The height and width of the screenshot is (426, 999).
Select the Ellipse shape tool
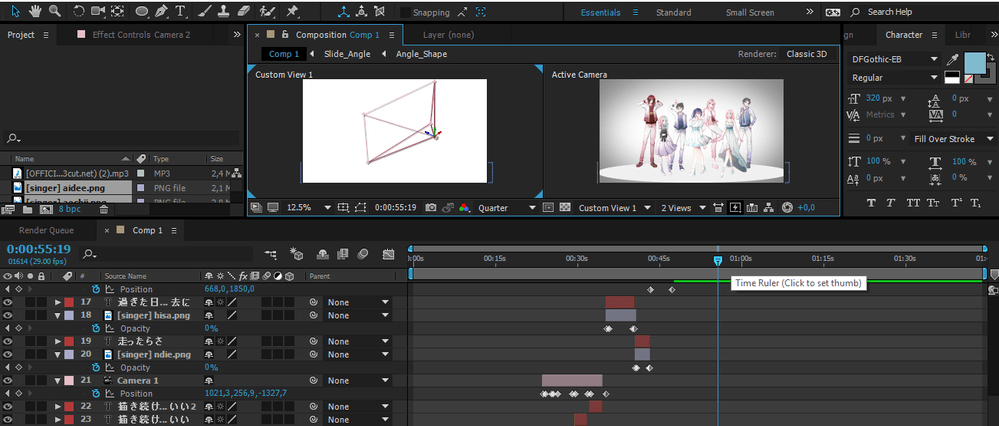tap(143, 11)
